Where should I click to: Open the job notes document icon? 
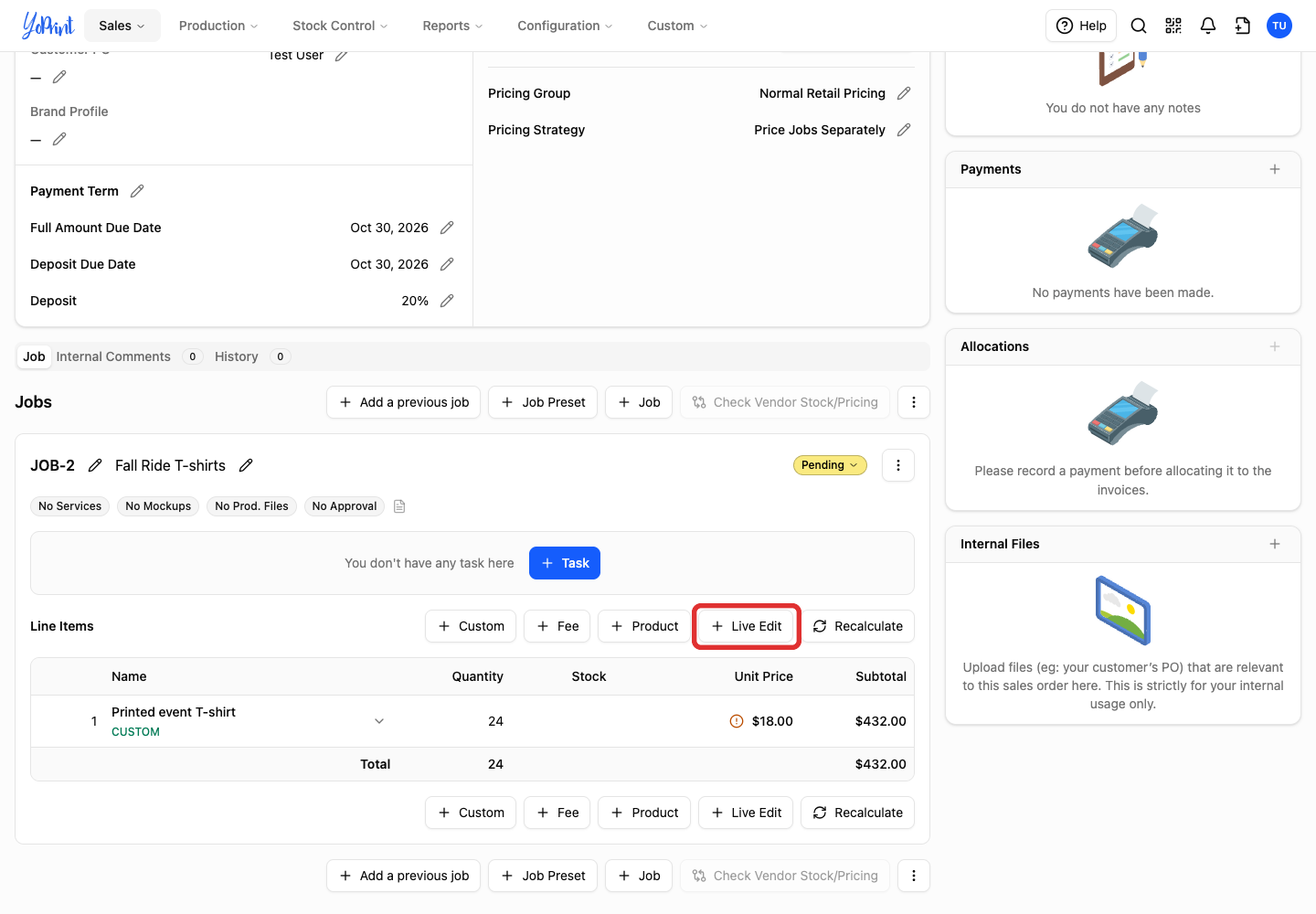point(399,506)
